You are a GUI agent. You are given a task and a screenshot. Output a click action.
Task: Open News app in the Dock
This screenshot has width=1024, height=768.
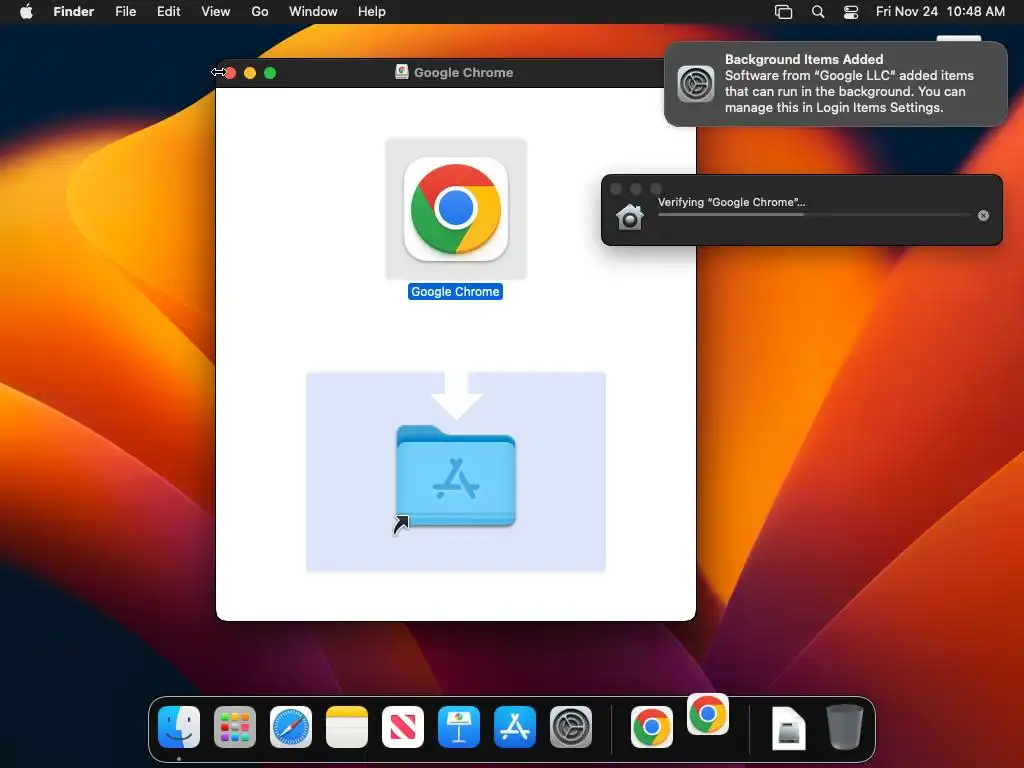point(403,727)
